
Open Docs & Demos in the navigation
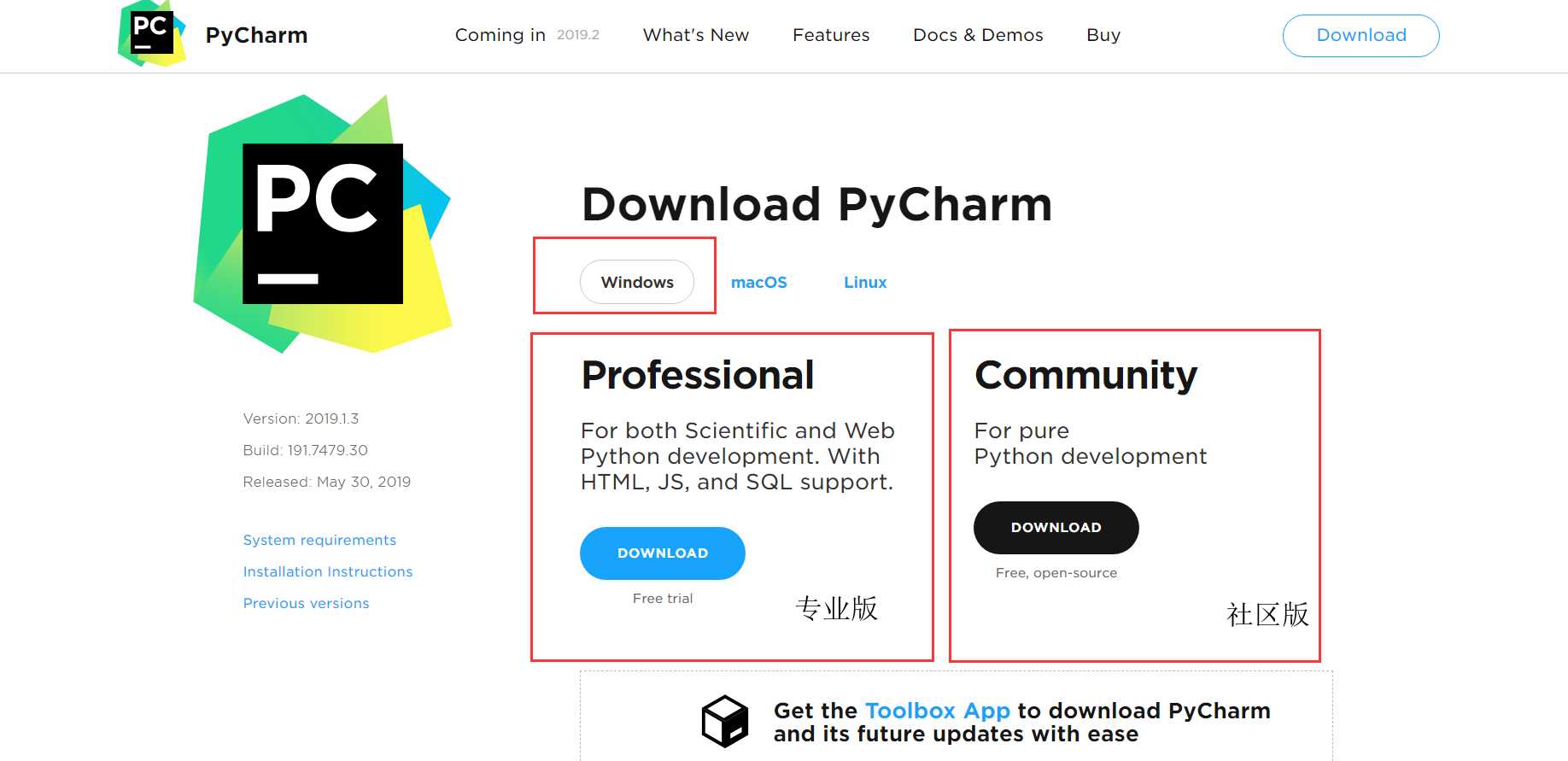(x=978, y=35)
